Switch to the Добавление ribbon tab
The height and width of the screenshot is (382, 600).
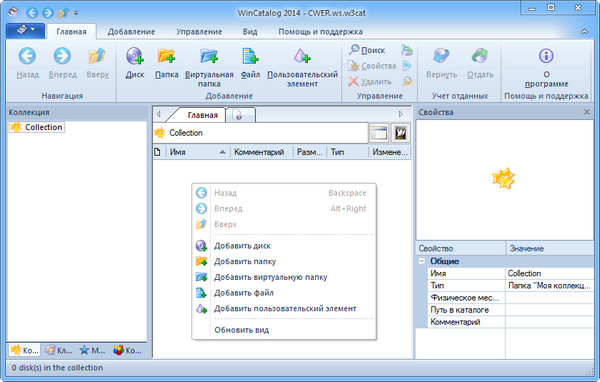click(x=131, y=32)
